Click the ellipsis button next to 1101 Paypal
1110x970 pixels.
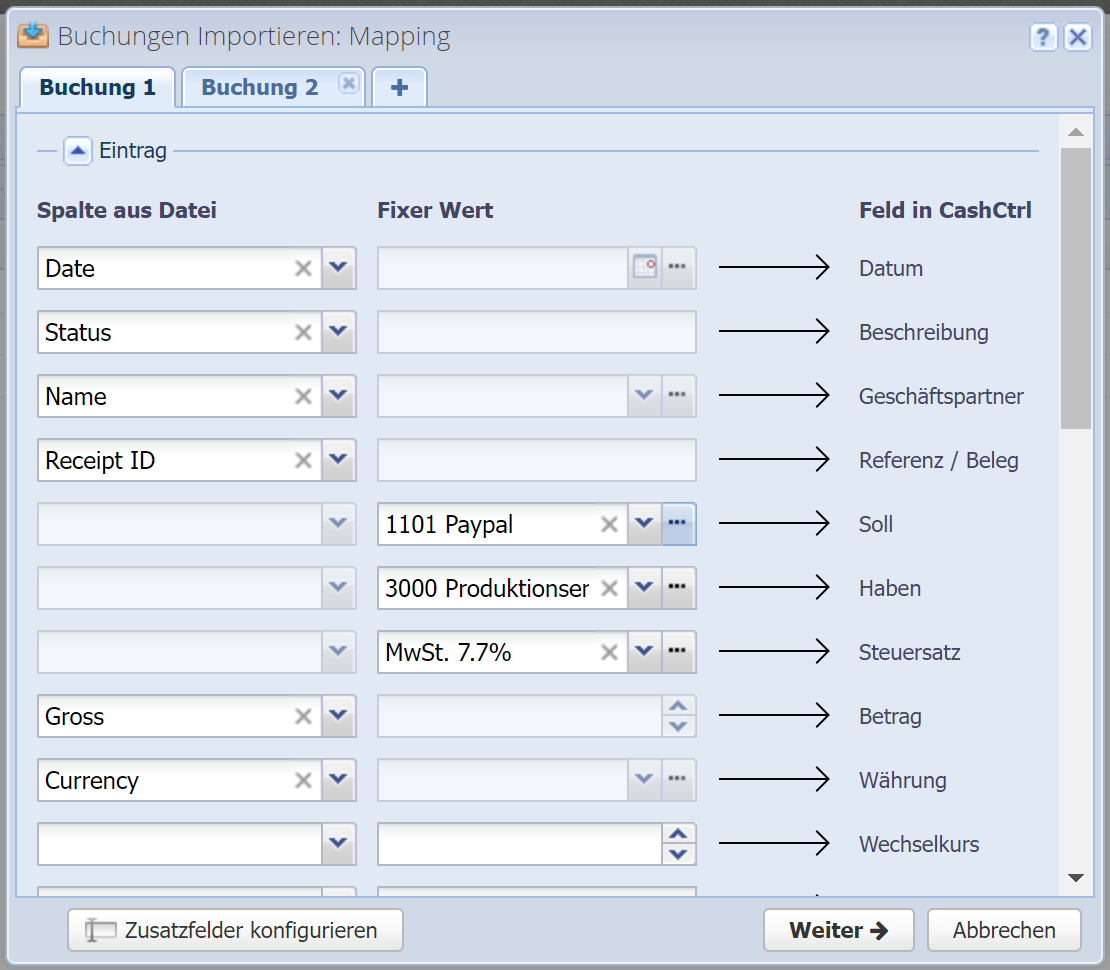678,524
